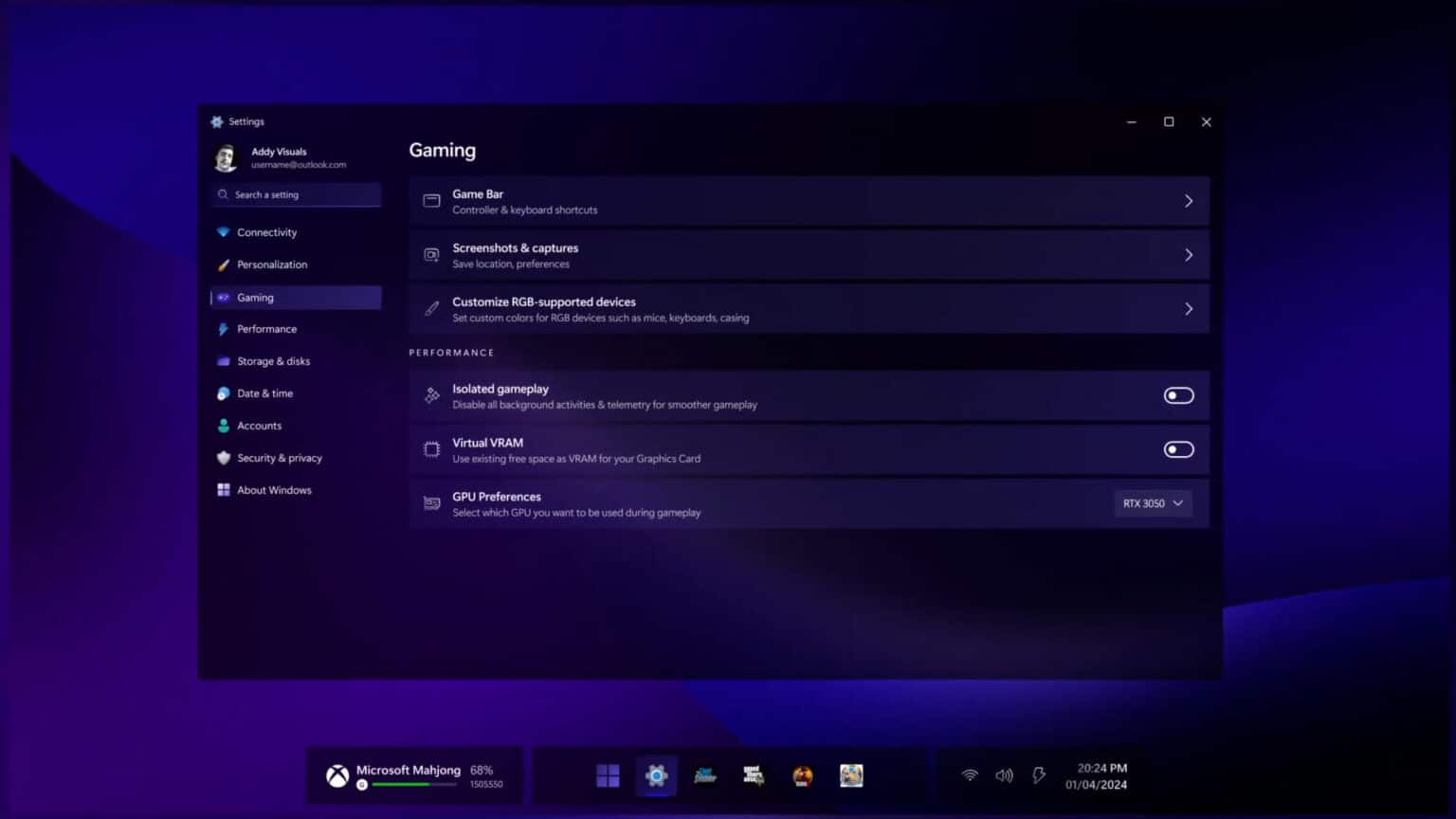
Task: Select Connectivity in the settings sidebar
Action: (266, 232)
